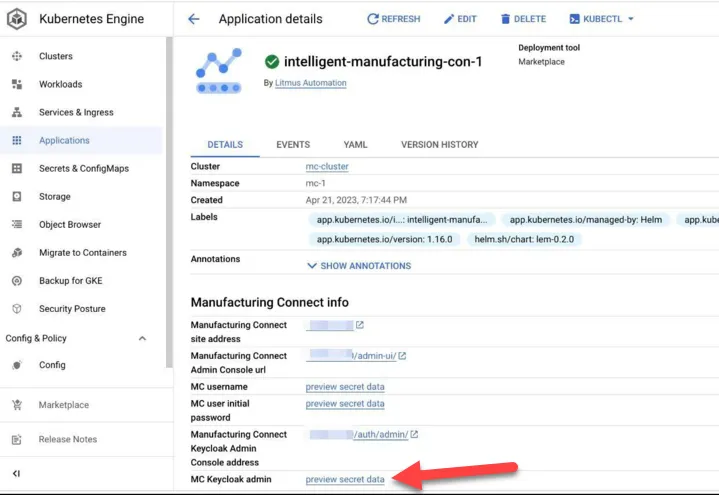Expand Show Annotations
This screenshot has height=495, width=719.
coord(359,266)
